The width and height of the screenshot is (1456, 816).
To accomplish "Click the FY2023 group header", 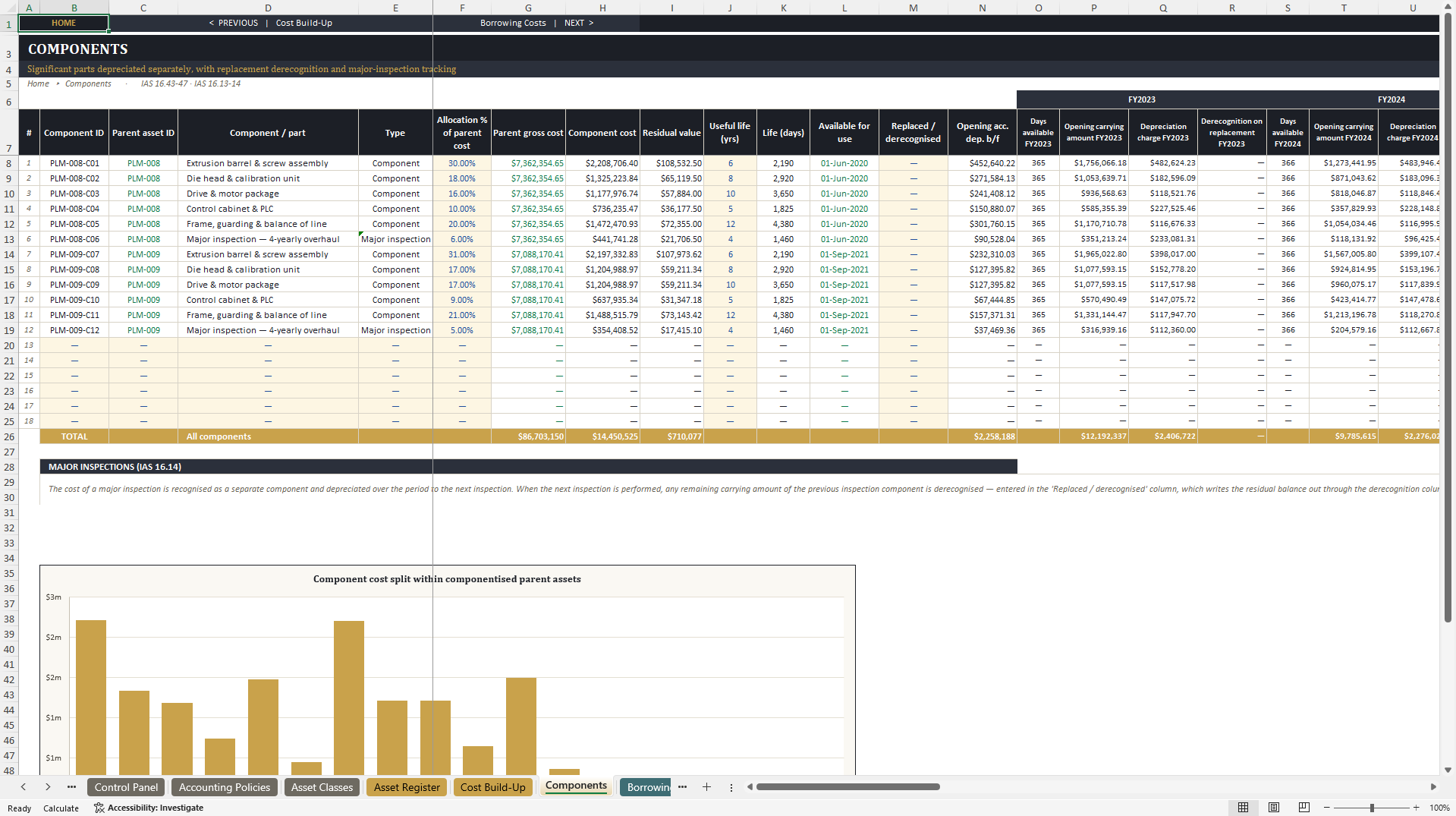I will click(1141, 99).
